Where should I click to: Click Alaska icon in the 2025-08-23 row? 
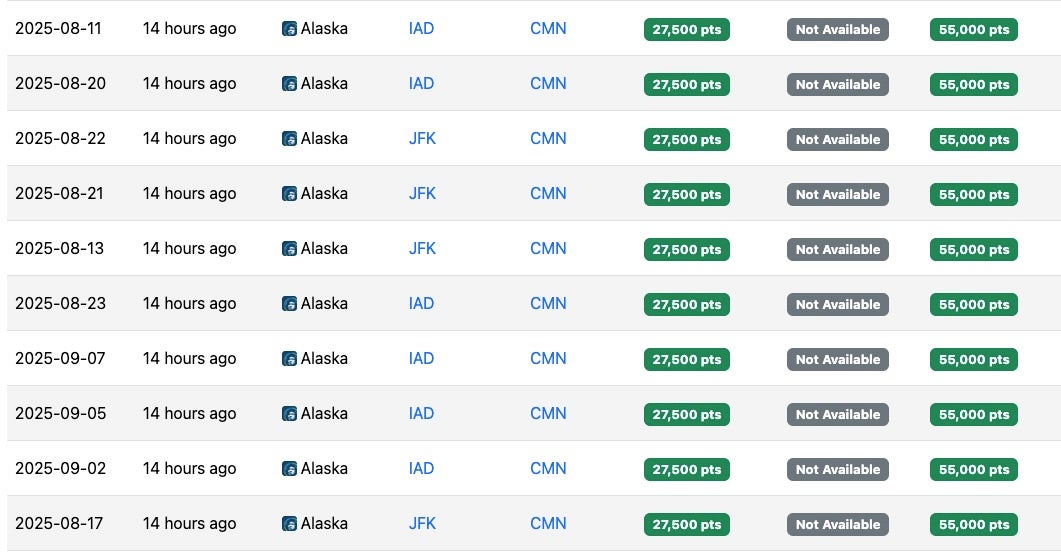pos(289,304)
